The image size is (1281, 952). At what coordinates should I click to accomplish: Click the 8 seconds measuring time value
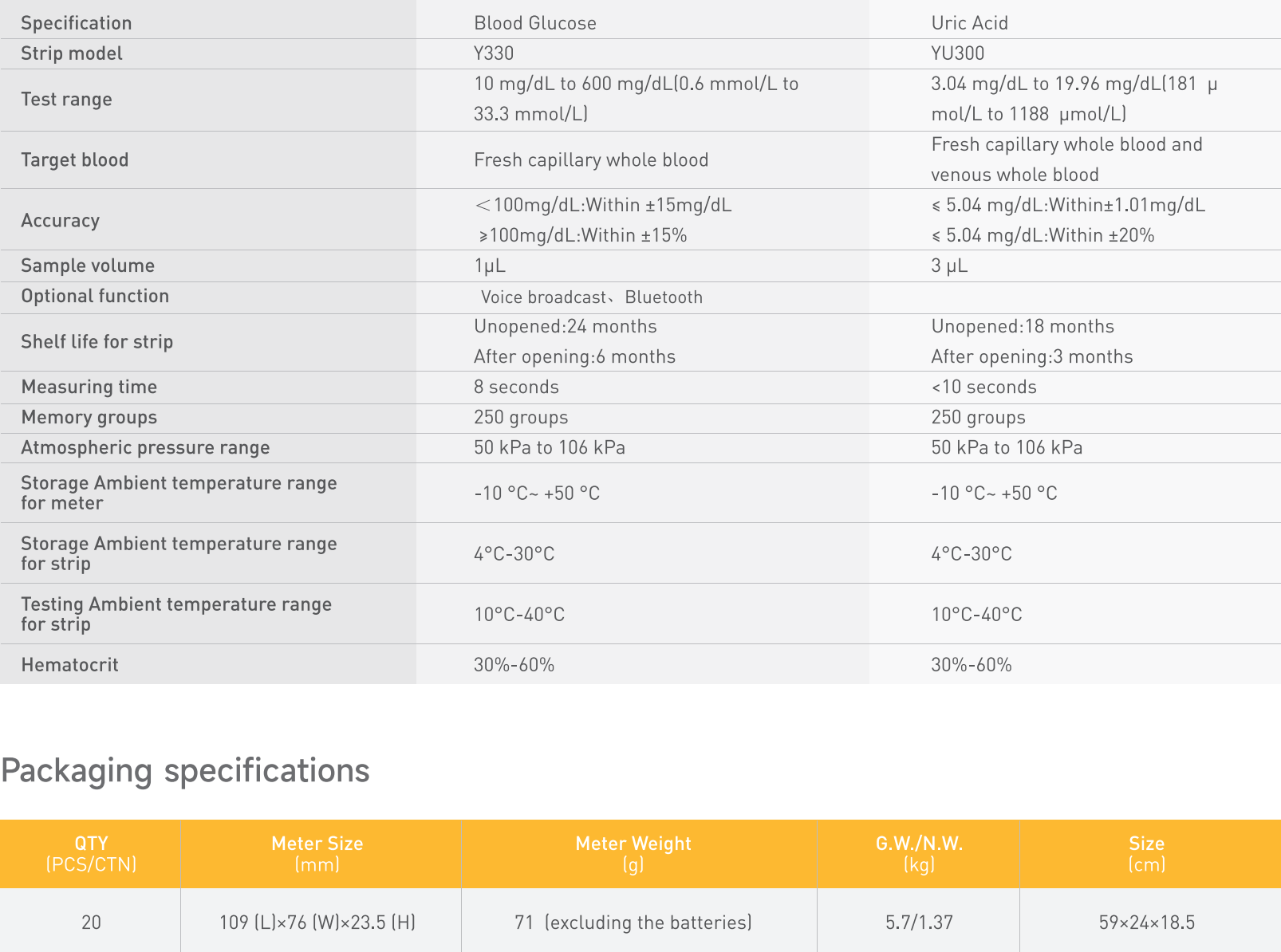coord(516,387)
